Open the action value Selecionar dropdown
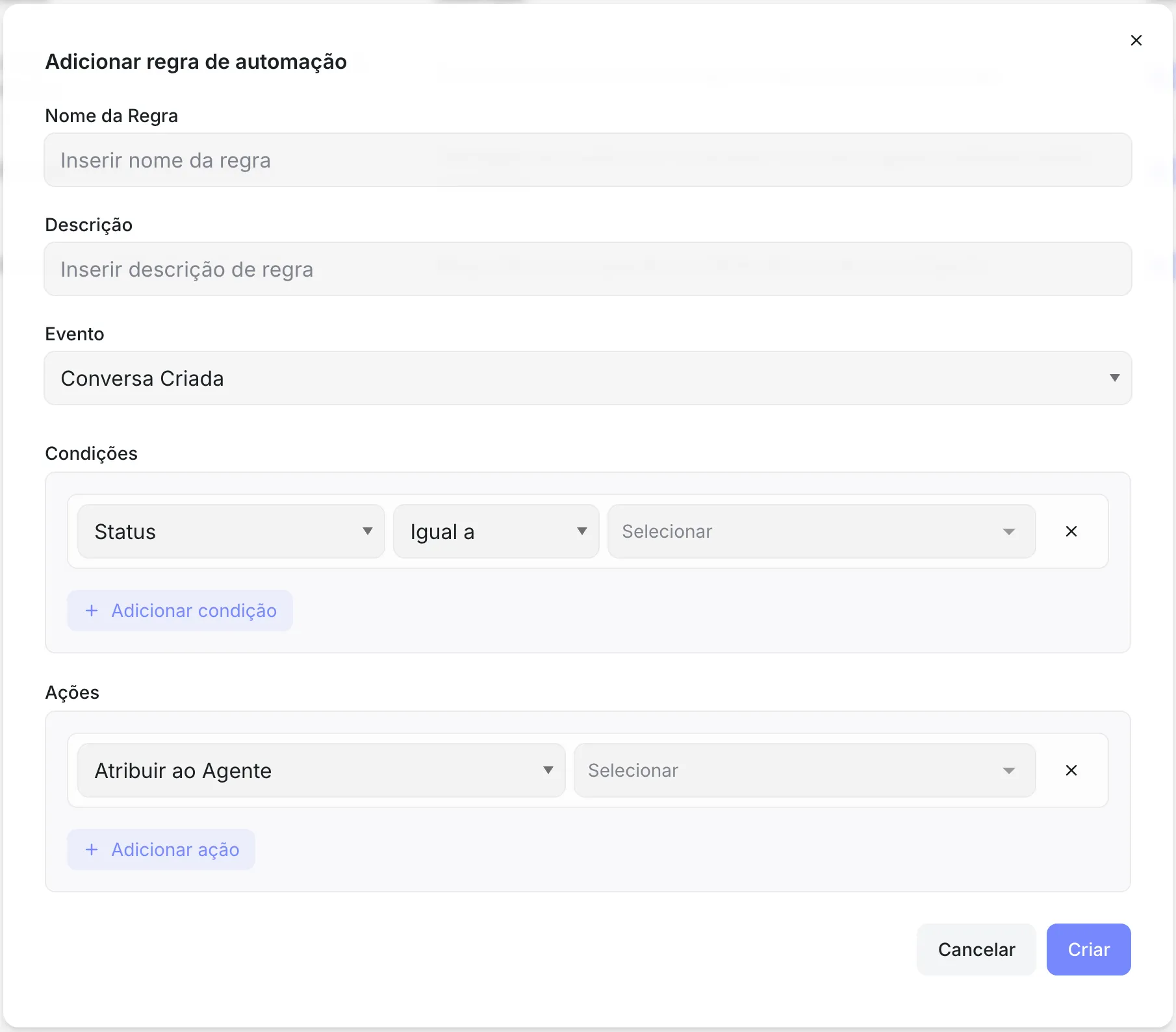Viewport: 1176px width, 1032px height. [x=804, y=770]
